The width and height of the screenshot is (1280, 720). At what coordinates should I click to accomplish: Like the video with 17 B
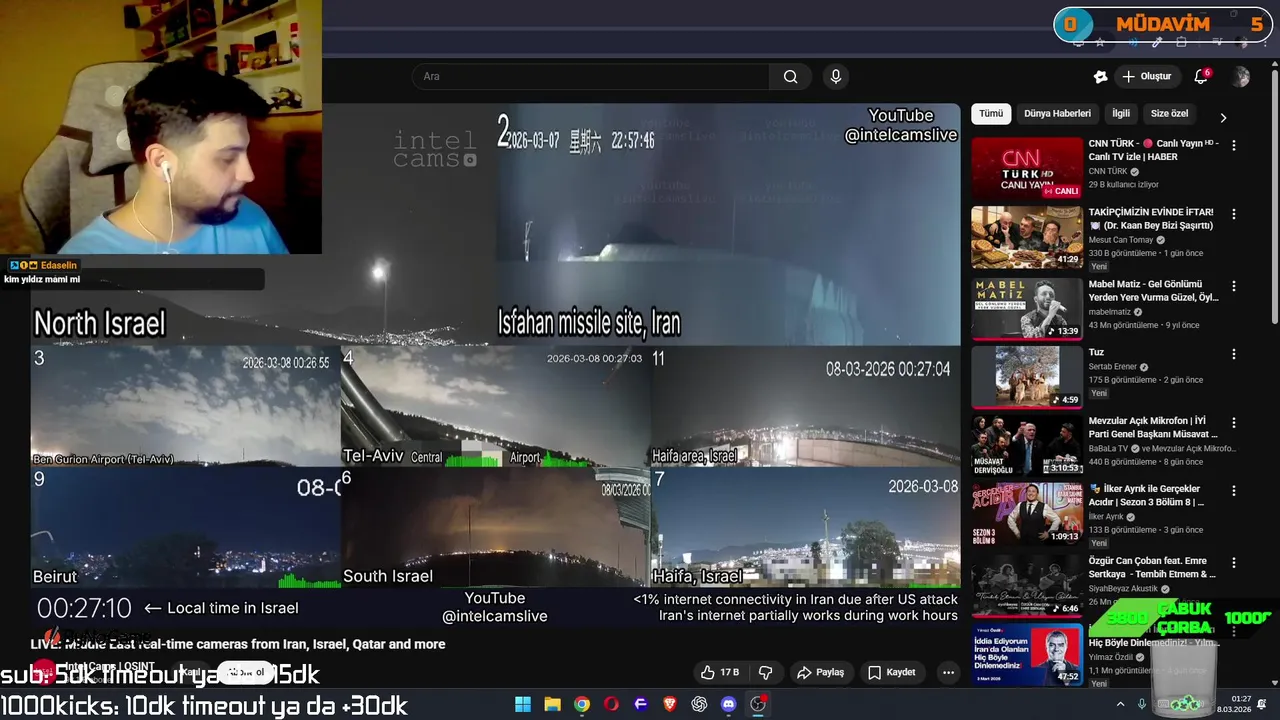[720, 672]
